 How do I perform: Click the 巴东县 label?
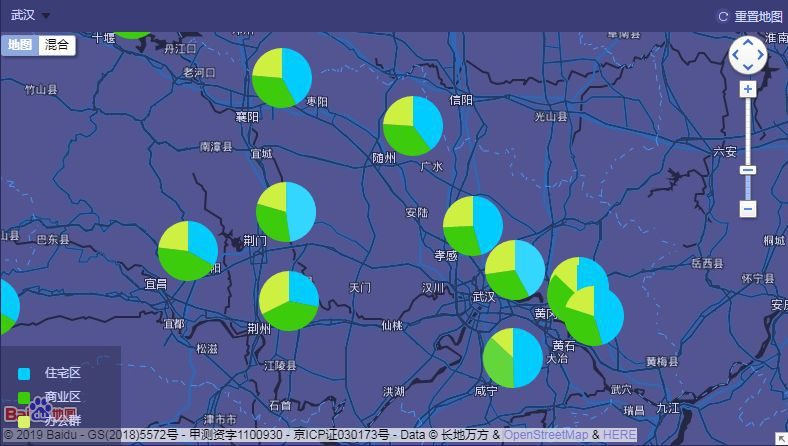pyautogui.click(x=53, y=239)
